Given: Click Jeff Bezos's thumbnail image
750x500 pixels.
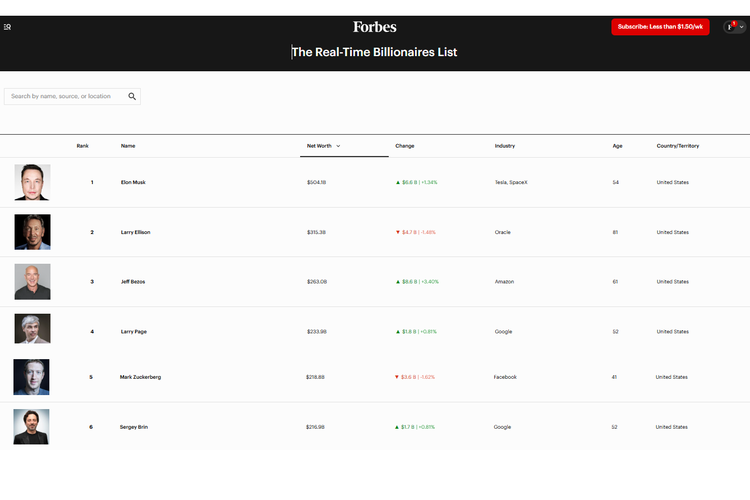Looking at the screenshot, I should coord(32,281).
